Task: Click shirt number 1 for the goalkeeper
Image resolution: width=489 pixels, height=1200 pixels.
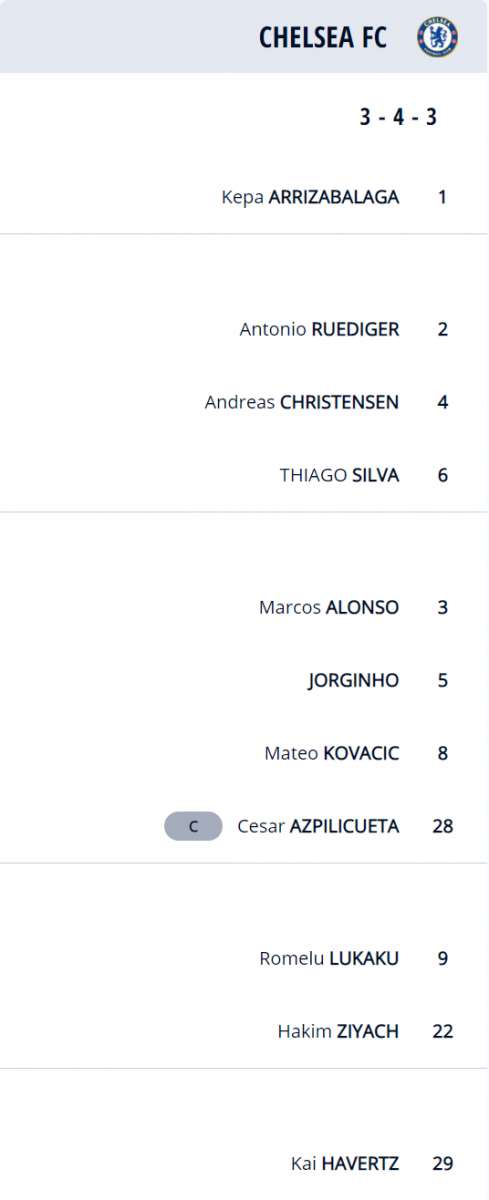Action: (x=443, y=197)
